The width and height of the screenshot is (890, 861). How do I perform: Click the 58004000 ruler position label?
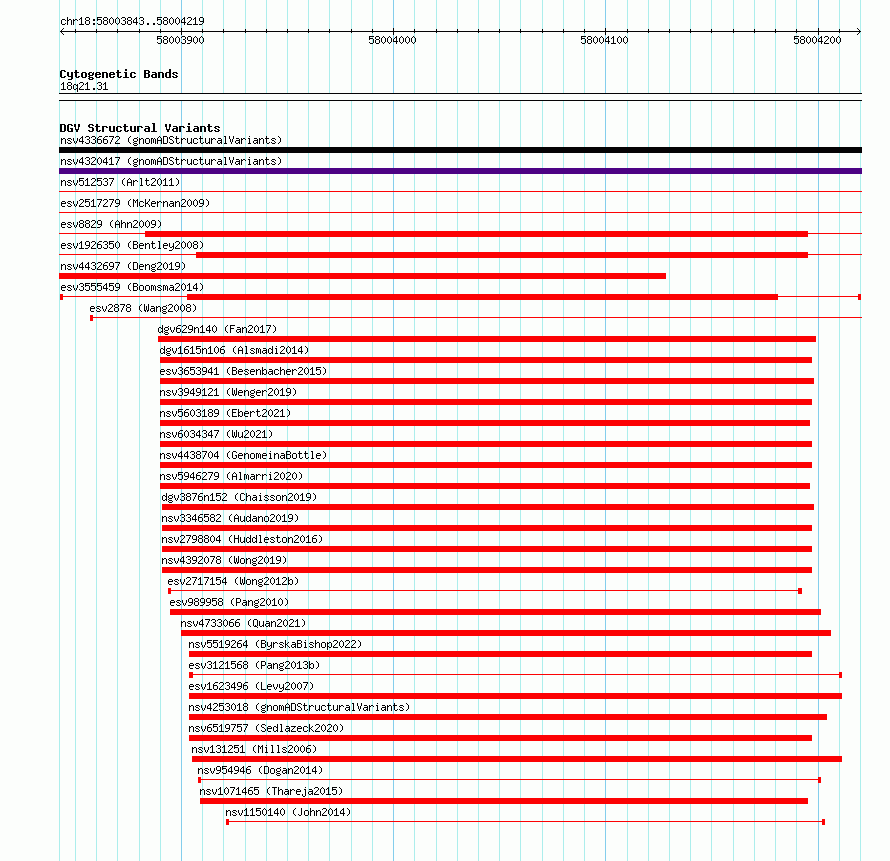pyautogui.click(x=392, y=40)
